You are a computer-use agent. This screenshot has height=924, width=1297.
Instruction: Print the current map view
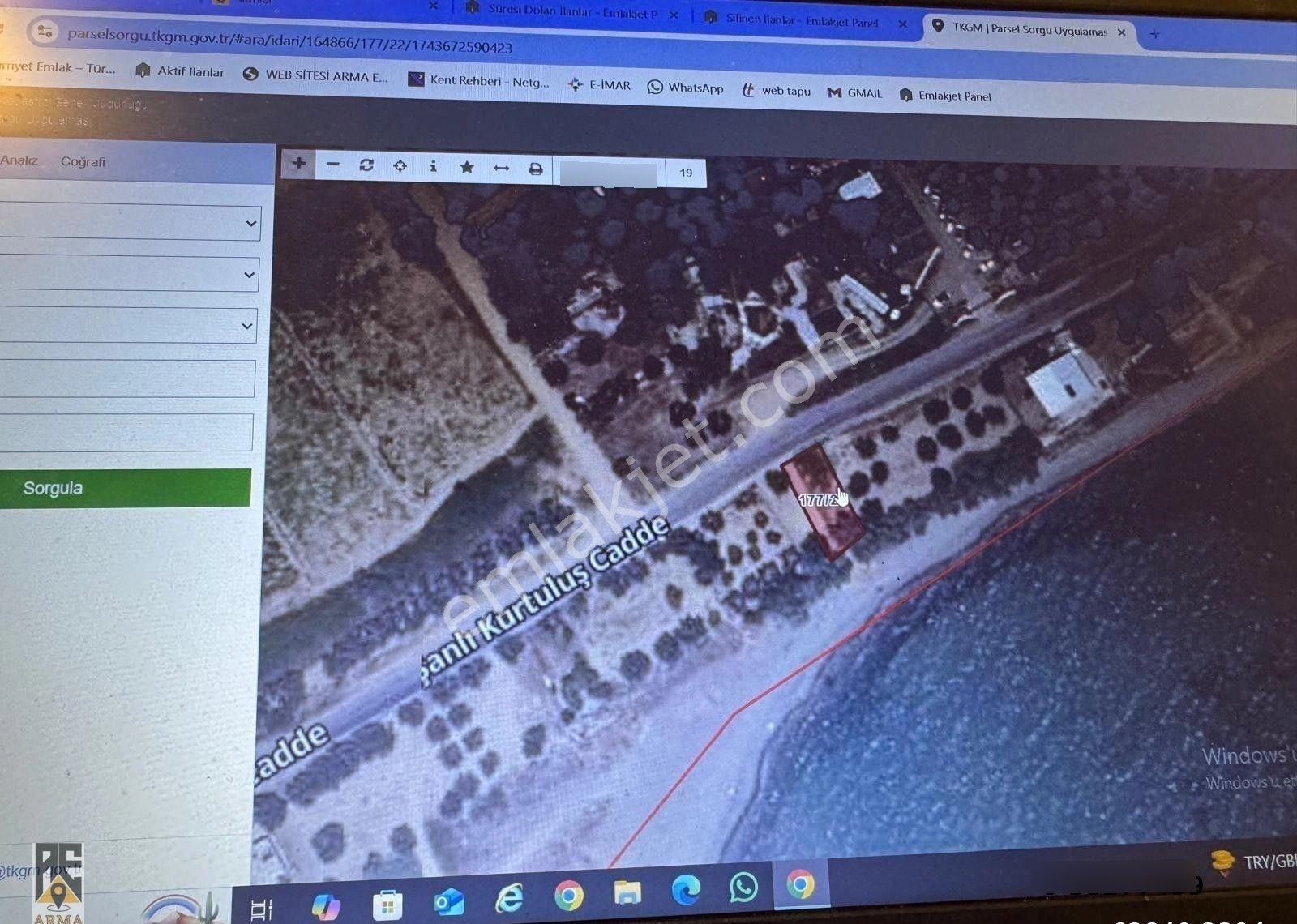(535, 169)
